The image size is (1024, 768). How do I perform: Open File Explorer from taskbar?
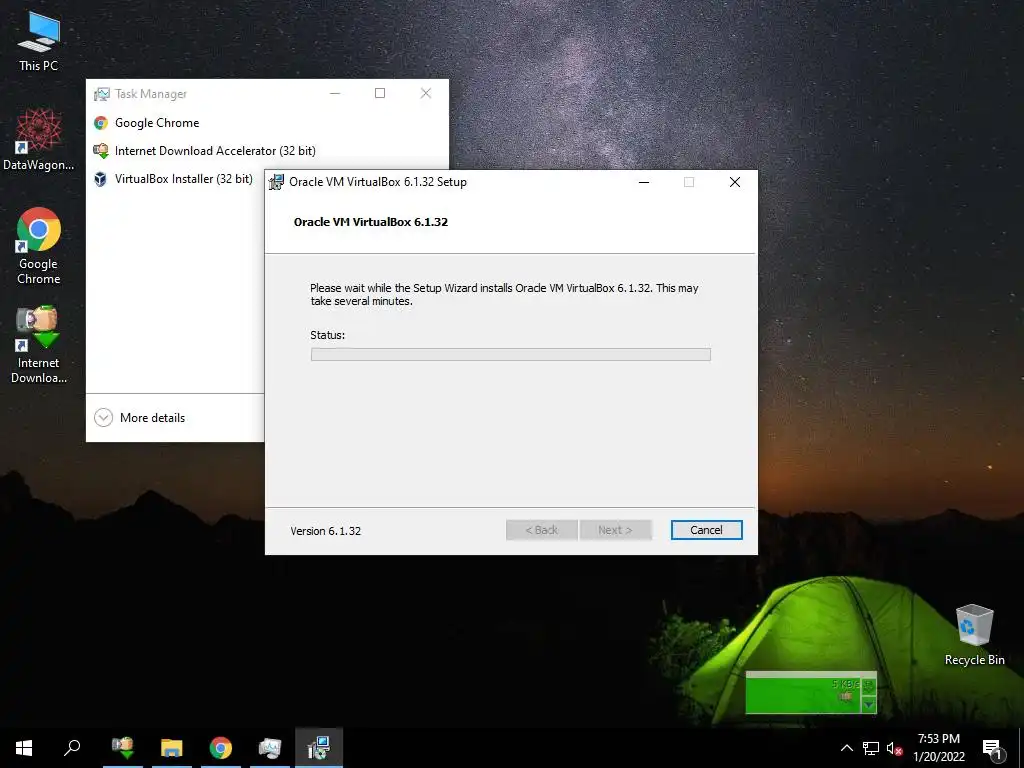(172, 748)
